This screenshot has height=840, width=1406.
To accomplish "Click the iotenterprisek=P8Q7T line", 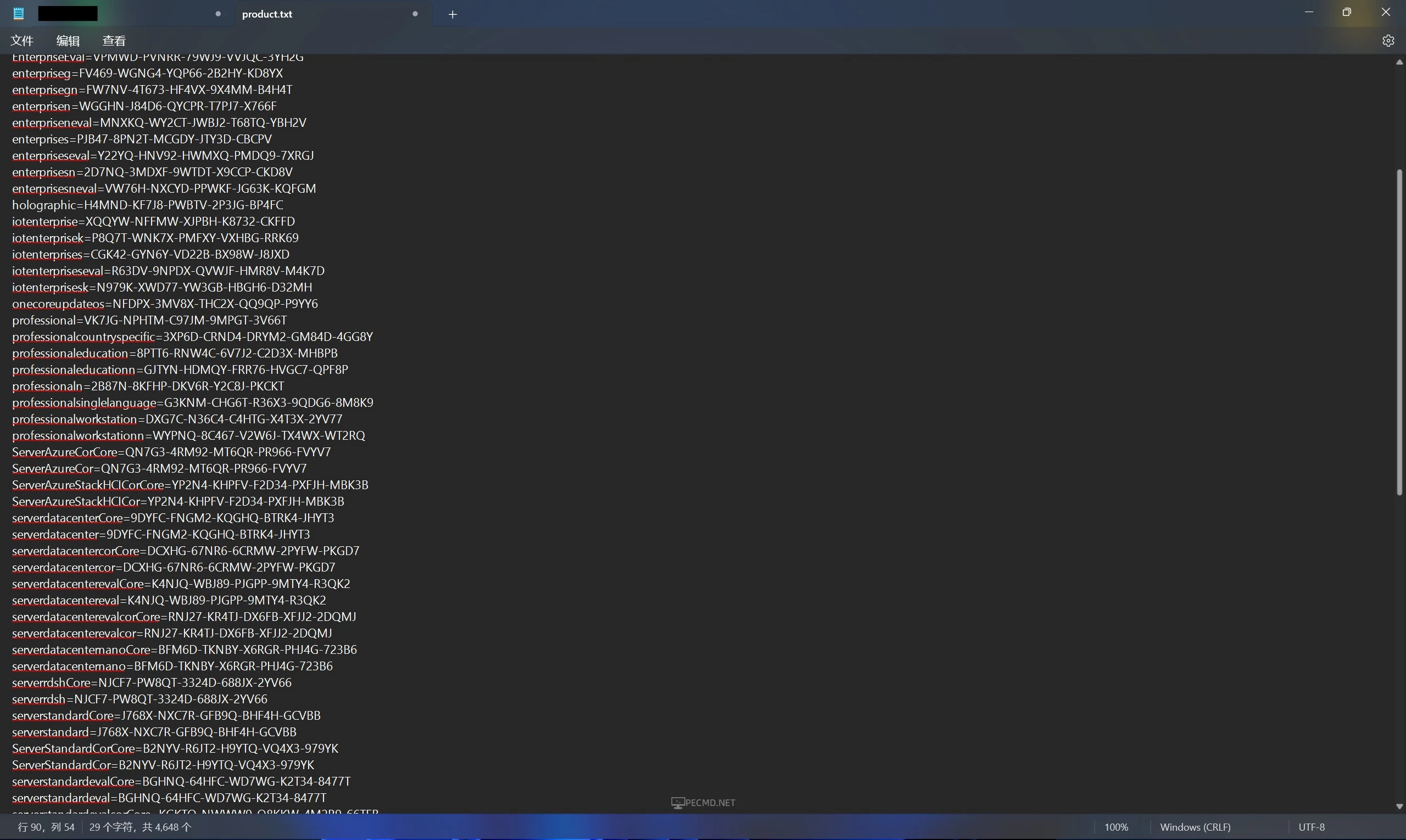I will [155, 238].
